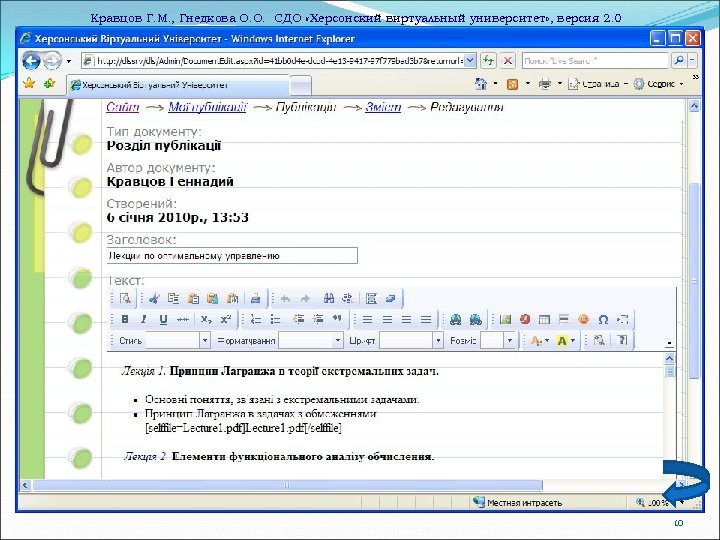The image size is (720, 540).
Task: Click the Select All icon
Action: (x=371, y=298)
